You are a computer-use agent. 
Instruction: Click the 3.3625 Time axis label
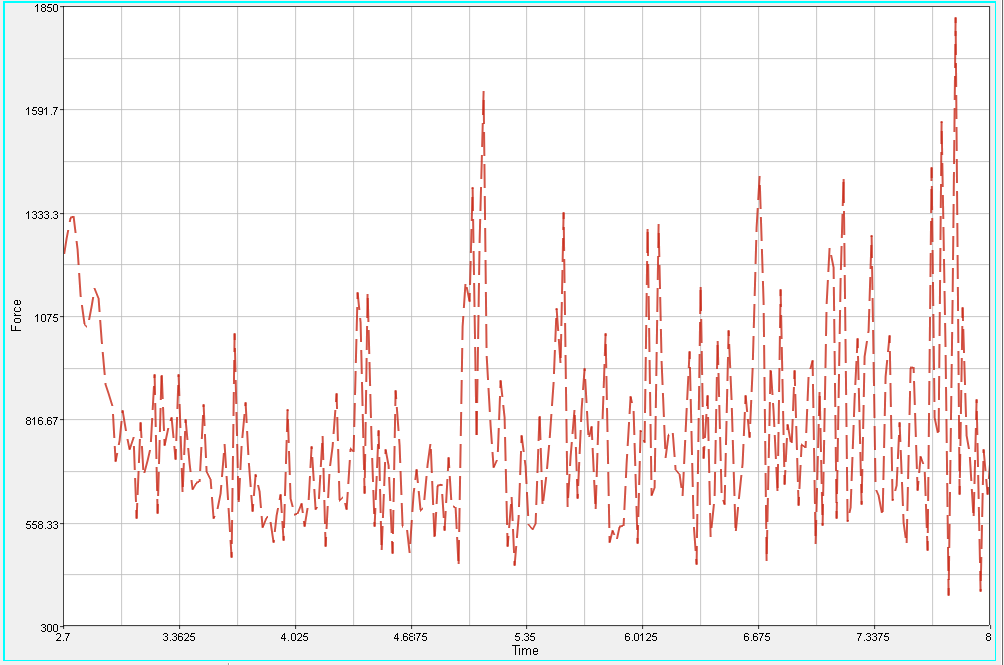pos(179,637)
